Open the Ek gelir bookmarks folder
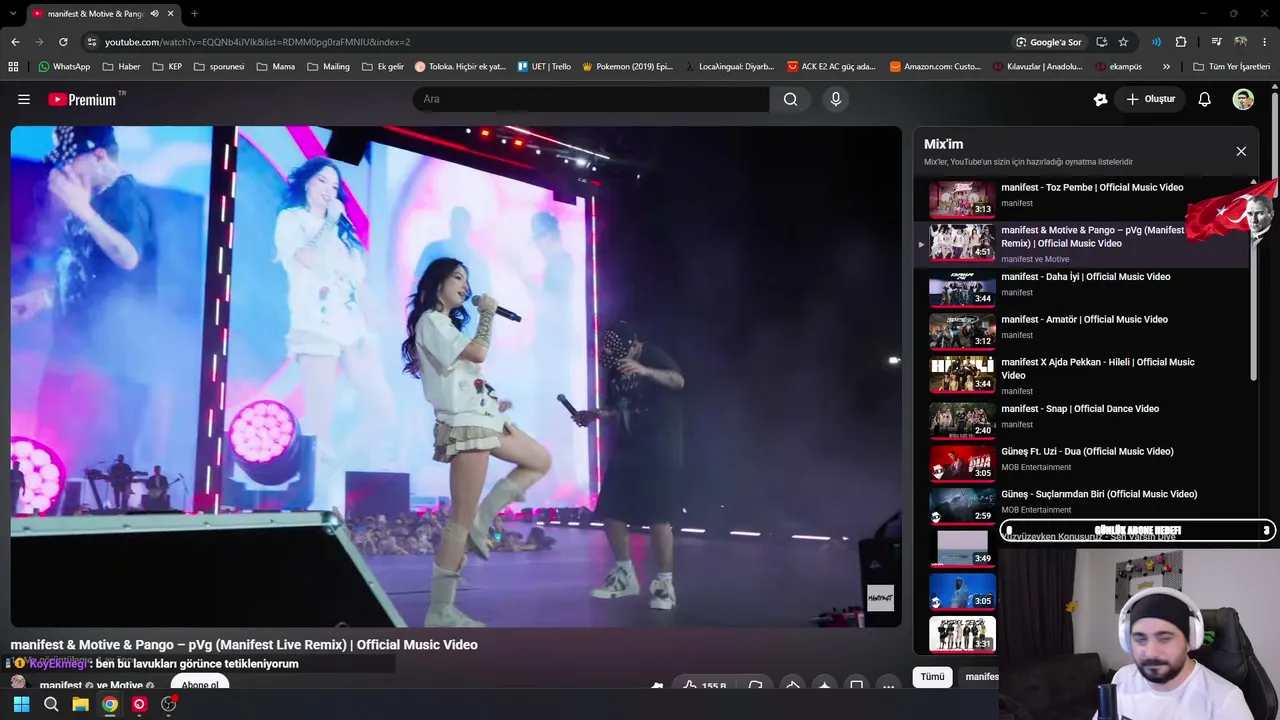The image size is (1280, 720). pyautogui.click(x=383, y=67)
